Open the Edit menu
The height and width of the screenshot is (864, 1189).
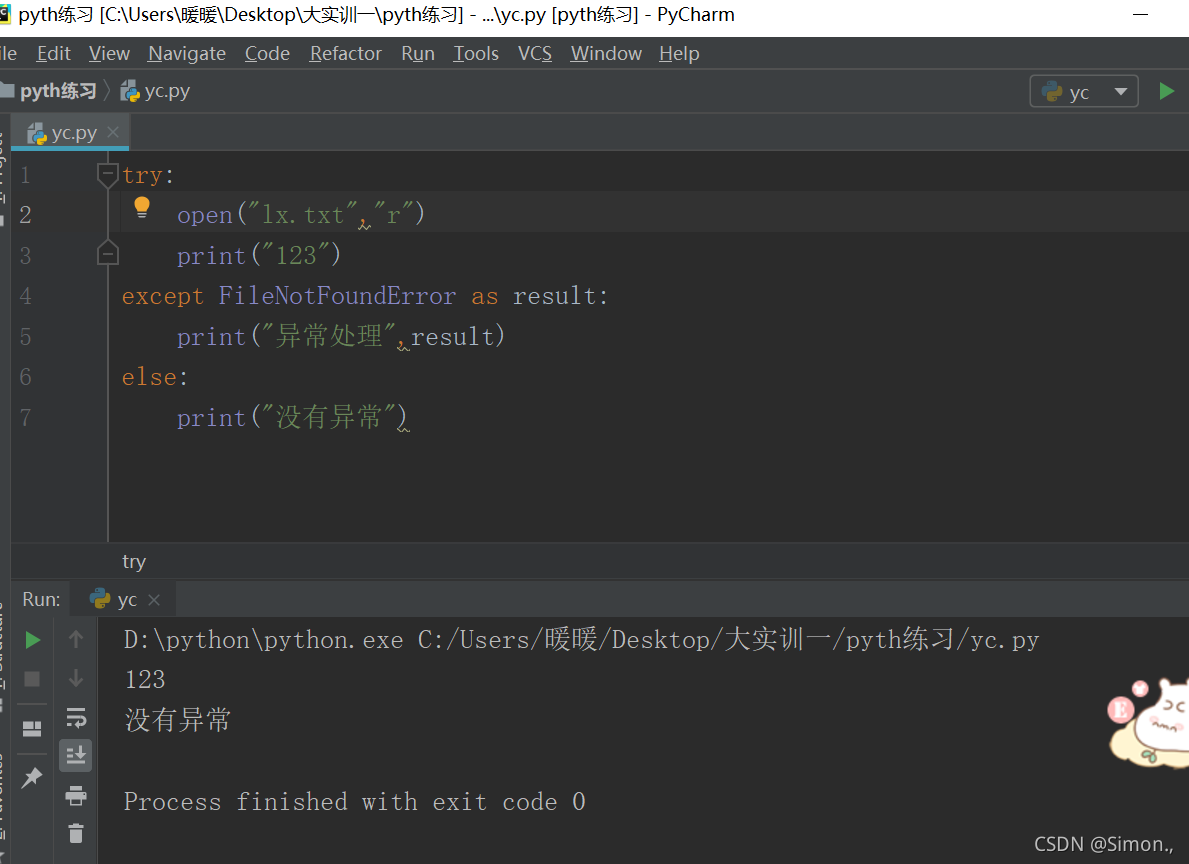53,54
